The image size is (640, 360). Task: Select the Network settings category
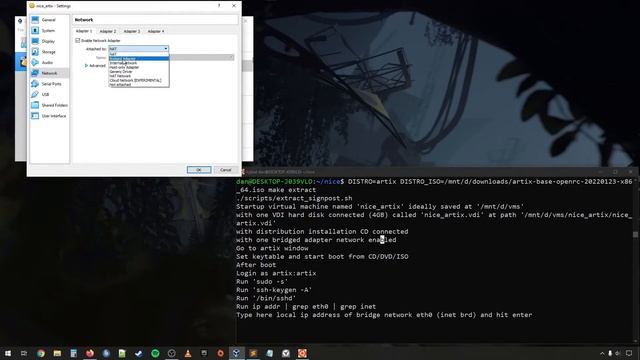coord(49,73)
